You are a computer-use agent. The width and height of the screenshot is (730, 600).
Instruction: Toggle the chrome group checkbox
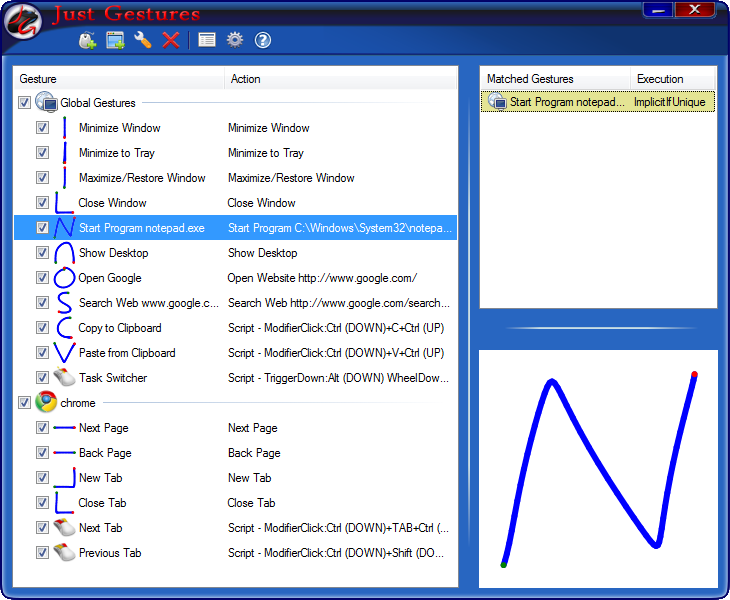click(x=24, y=403)
